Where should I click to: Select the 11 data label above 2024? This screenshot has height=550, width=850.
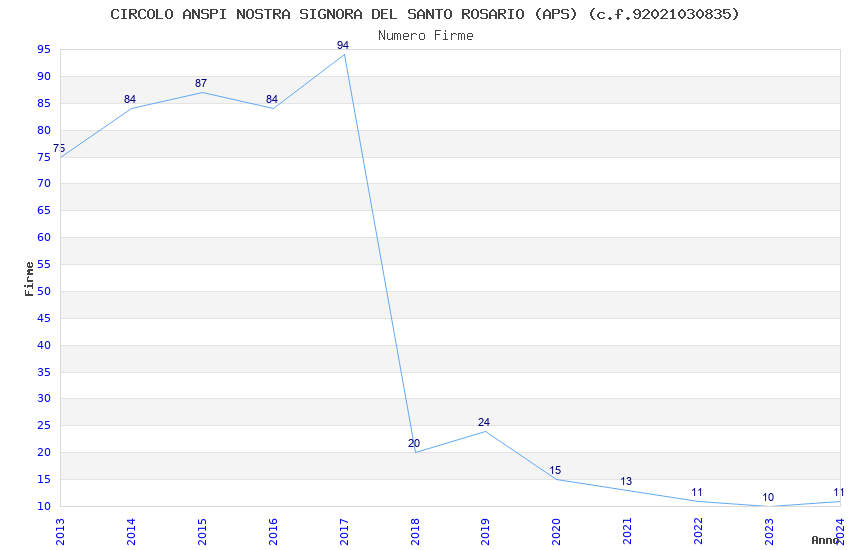click(x=839, y=492)
